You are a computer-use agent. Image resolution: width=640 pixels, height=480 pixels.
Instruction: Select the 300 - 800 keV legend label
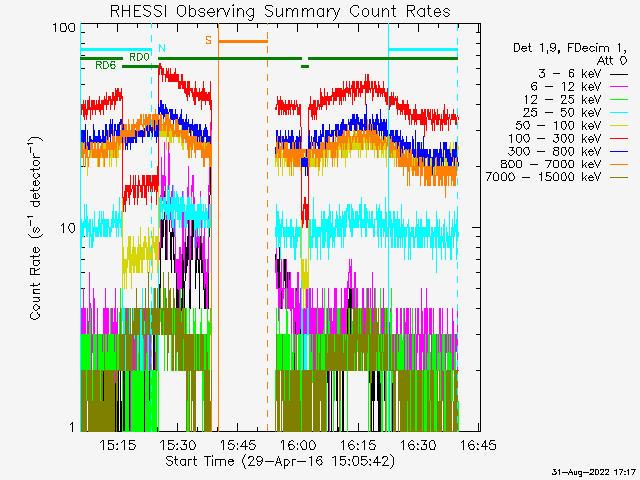(555, 151)
